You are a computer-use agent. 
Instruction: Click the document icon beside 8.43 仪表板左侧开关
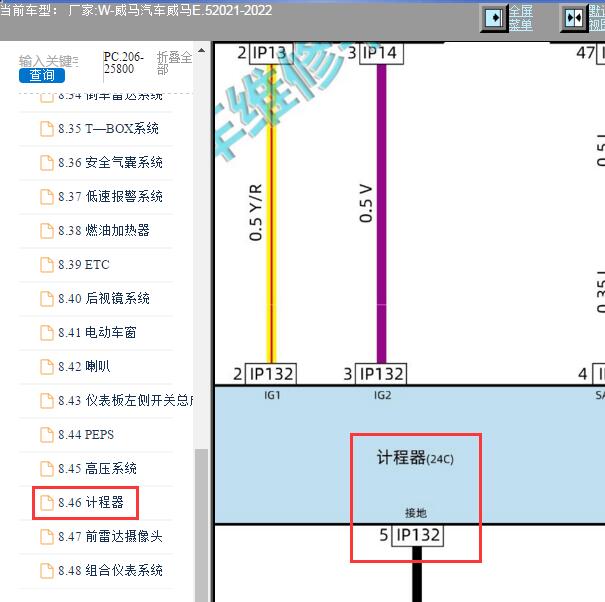point(47,401)
